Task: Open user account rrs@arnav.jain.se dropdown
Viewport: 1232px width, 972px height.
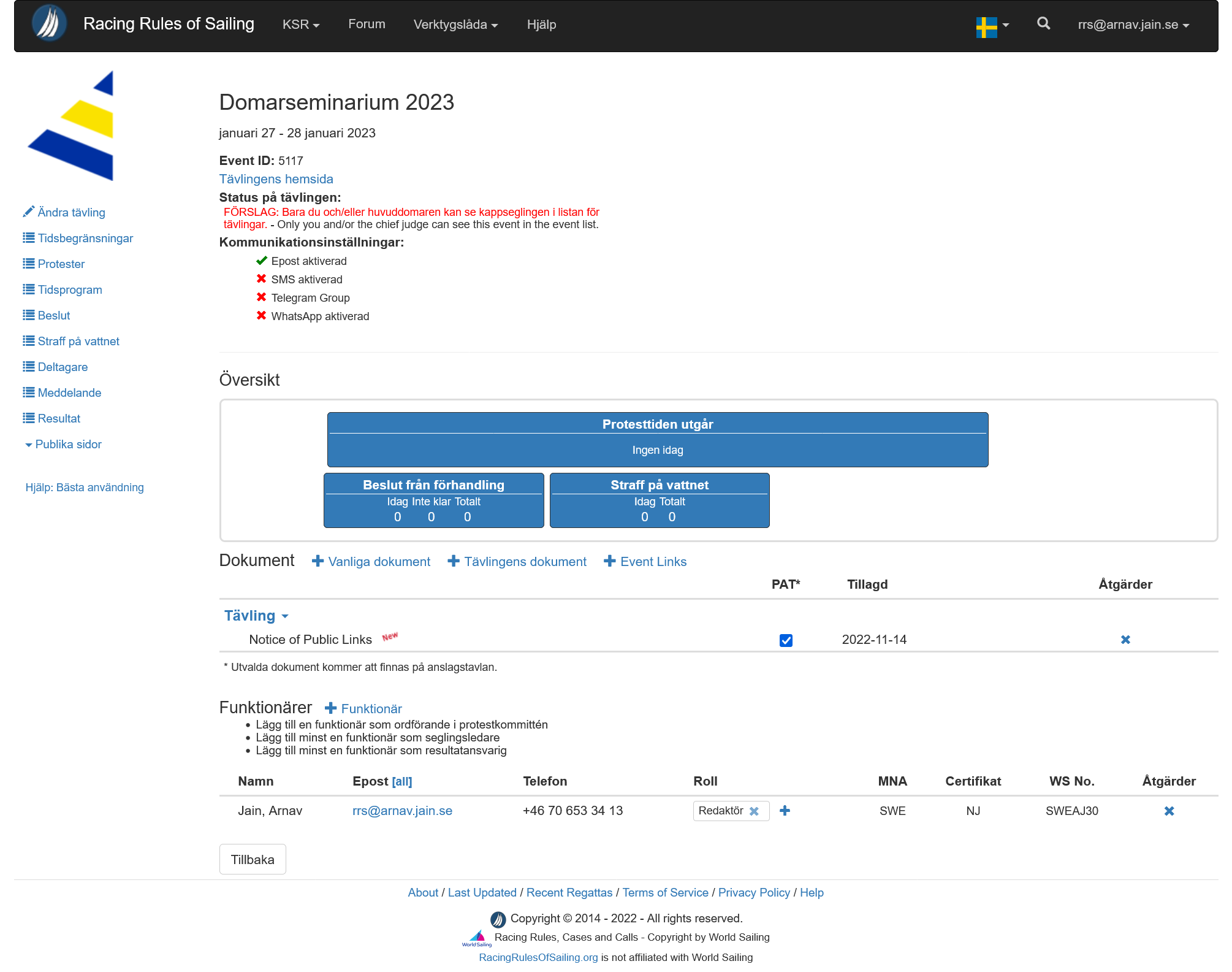Action: (1133, 25)
